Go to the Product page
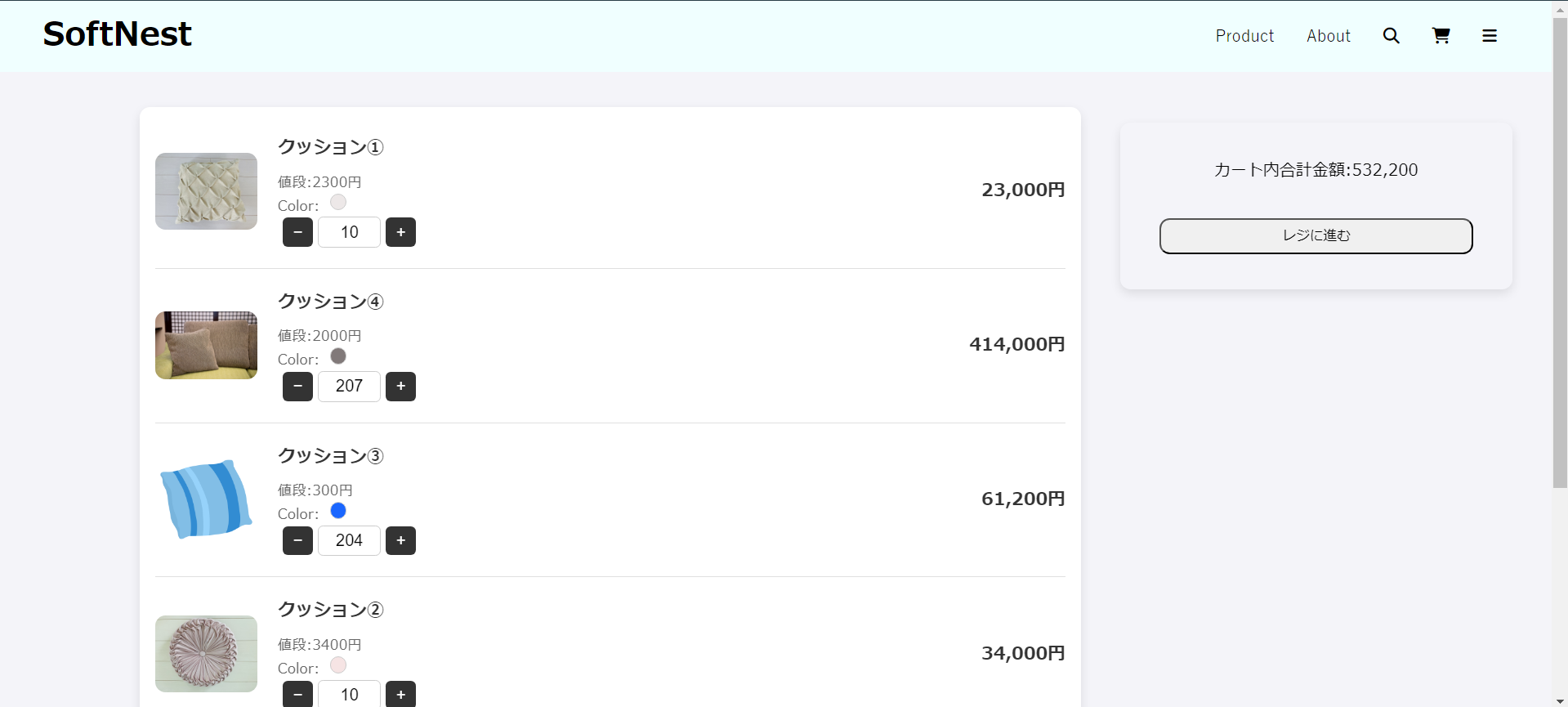Viewport: 1568px width, 707px height. (1244, 36)
